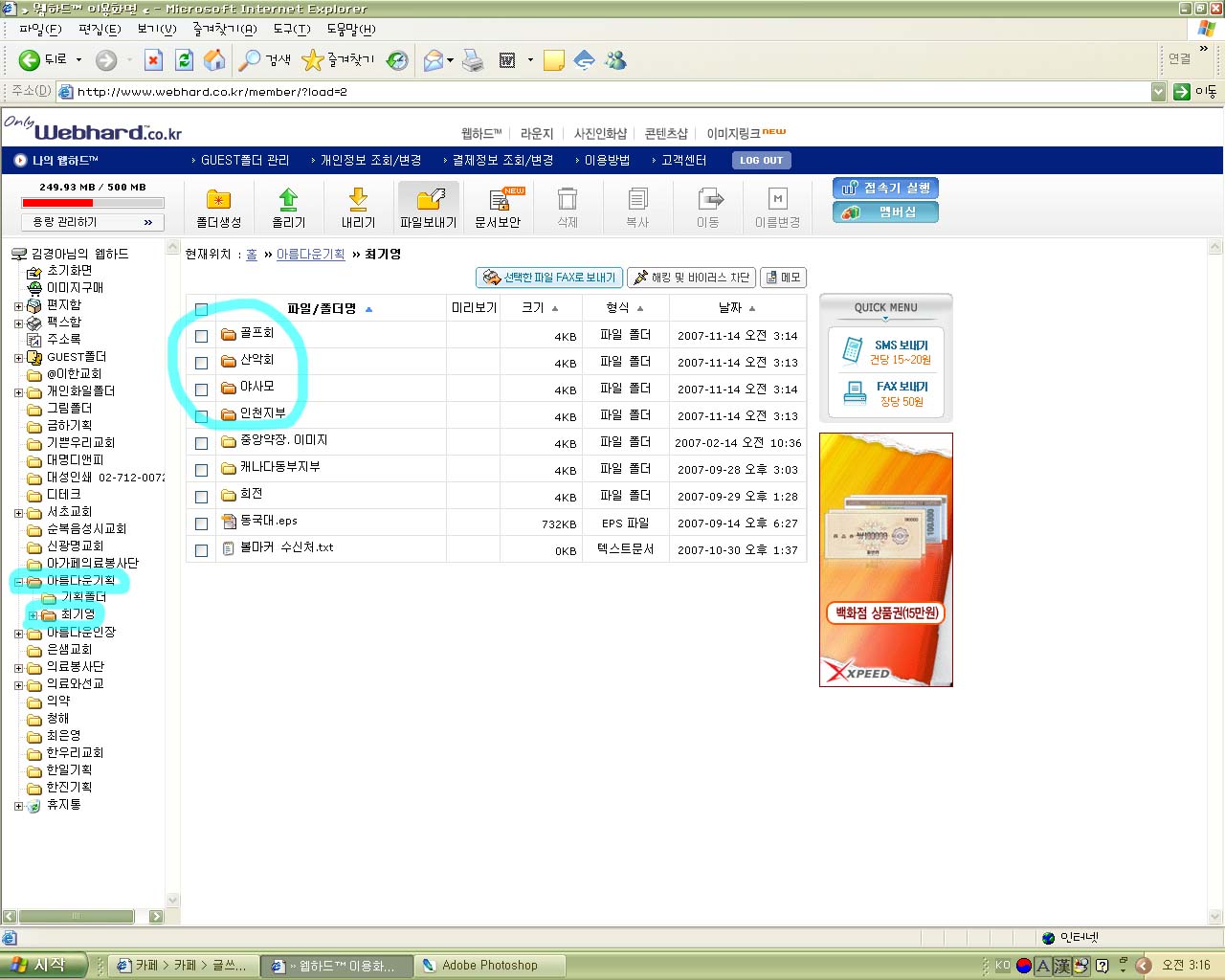This screenshot has height=980, width=1225.
Task: Click the 내리기 download icon
Action: click(x=358, y=200)
